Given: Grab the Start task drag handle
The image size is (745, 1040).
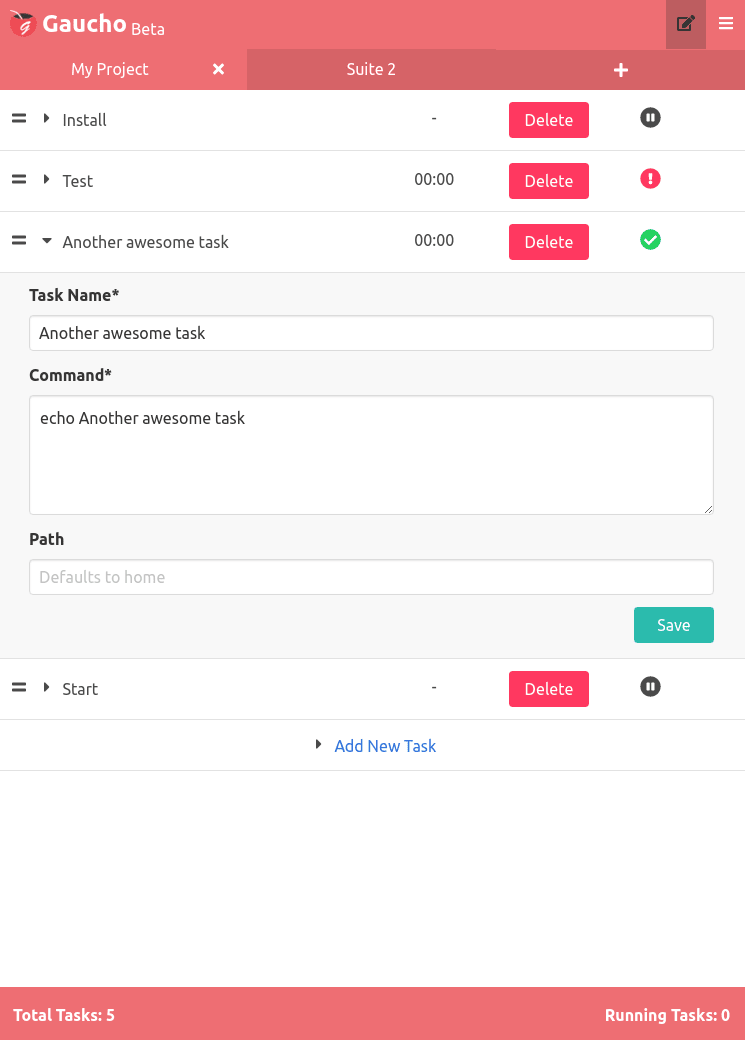Looking at the screenshot, I should pyautogui.click(x=19, y=688).
